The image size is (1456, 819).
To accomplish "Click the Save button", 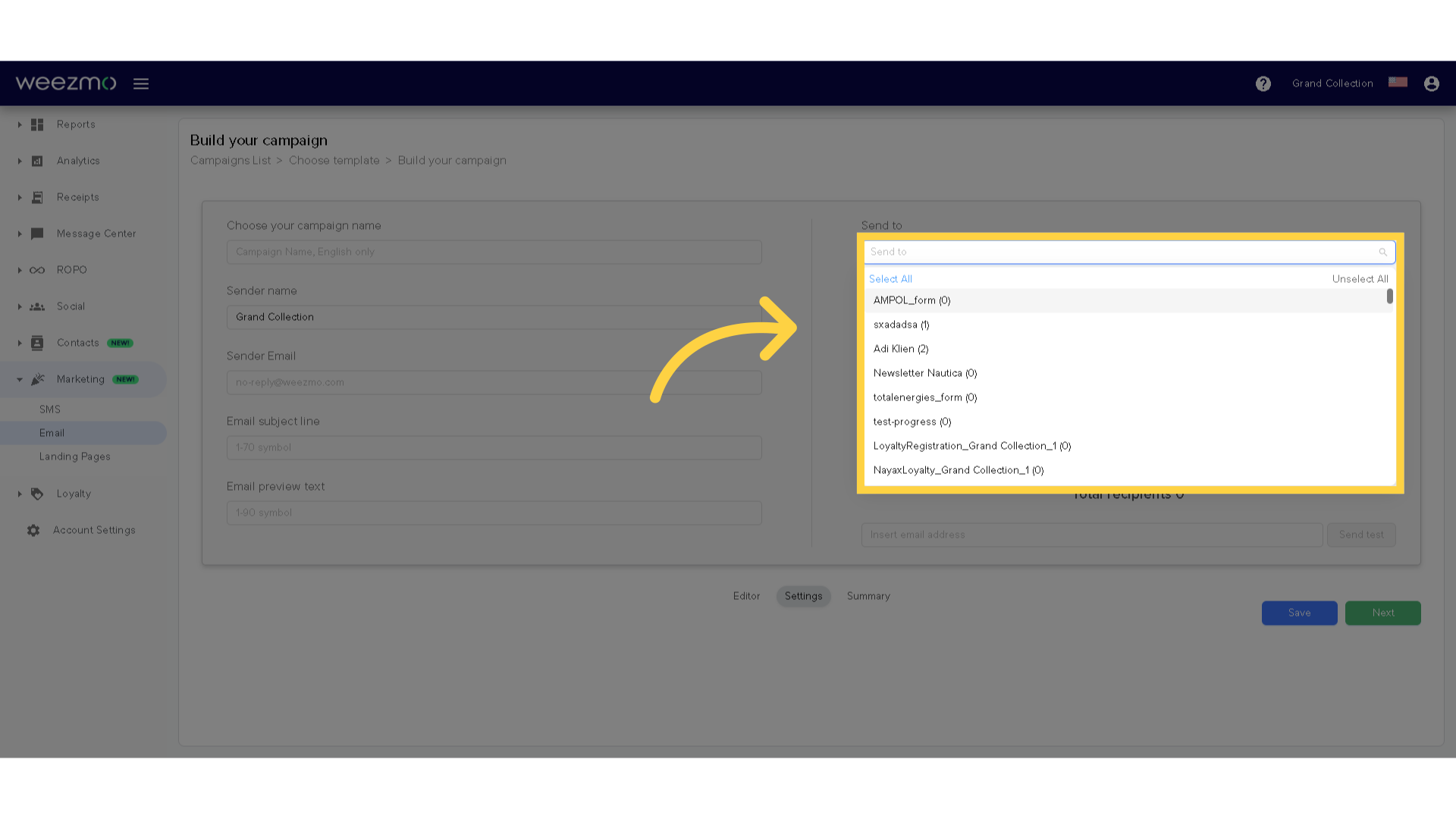I will (x=1299, y=613).
